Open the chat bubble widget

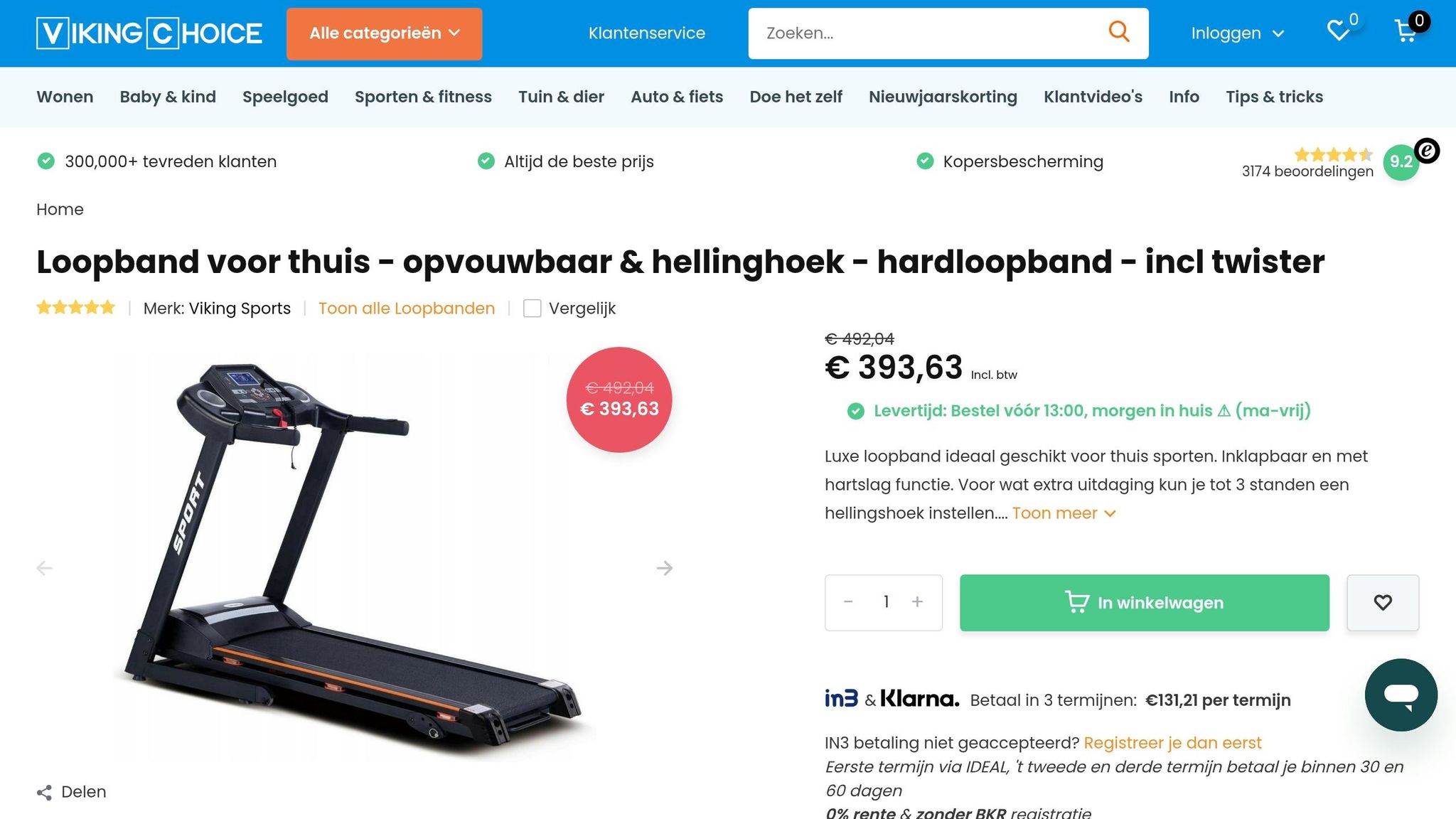(x=1401, y=695)
